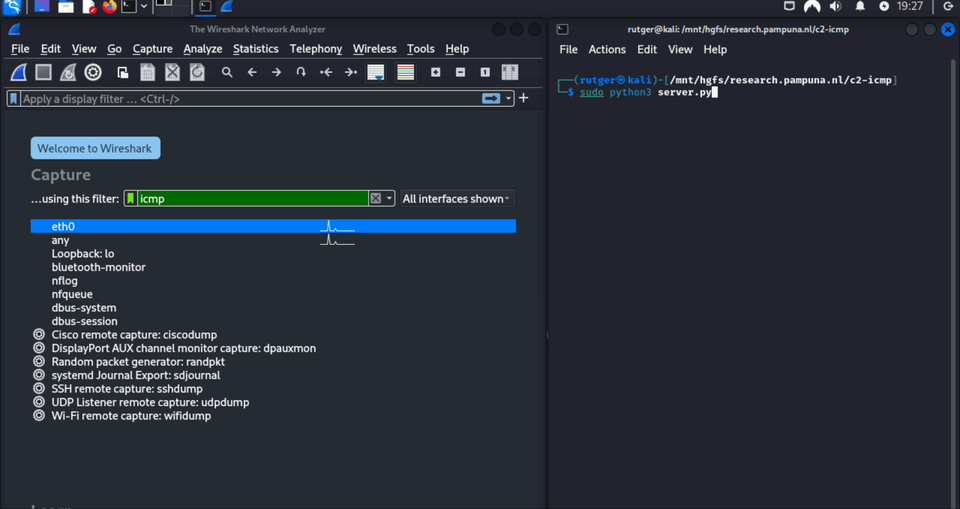Open the Tools menu in Wireshark
960x509 pixels.
point(421,49)
